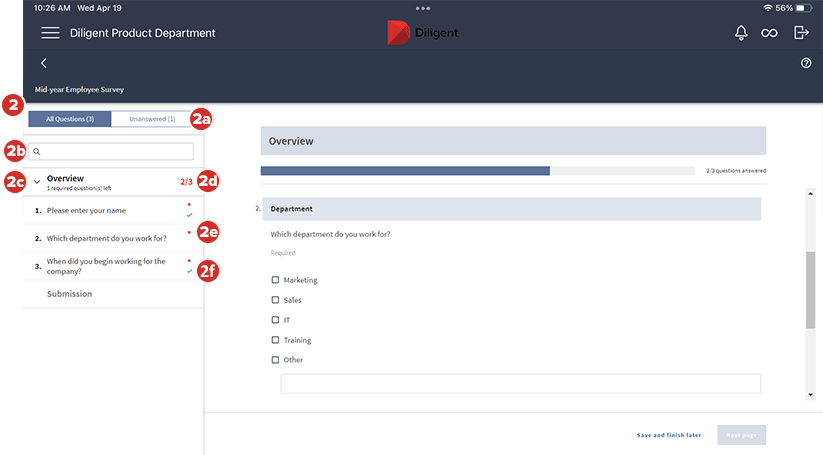823x455 pixels.
Task: Check the Marketing checkbox
Action: coord(276,280)
